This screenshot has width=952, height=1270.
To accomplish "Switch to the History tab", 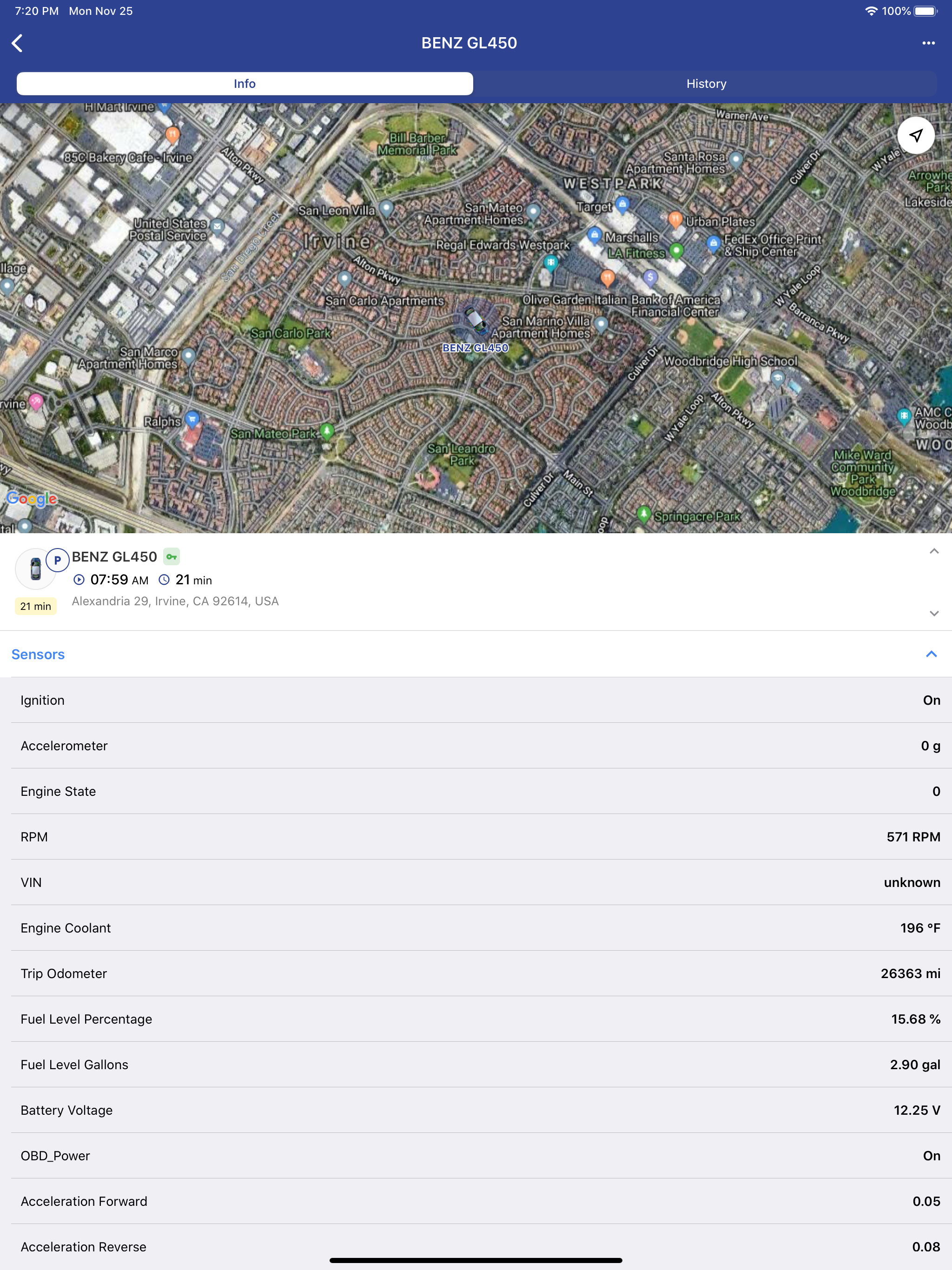I will pyautogui.click(x=706, y=84).
